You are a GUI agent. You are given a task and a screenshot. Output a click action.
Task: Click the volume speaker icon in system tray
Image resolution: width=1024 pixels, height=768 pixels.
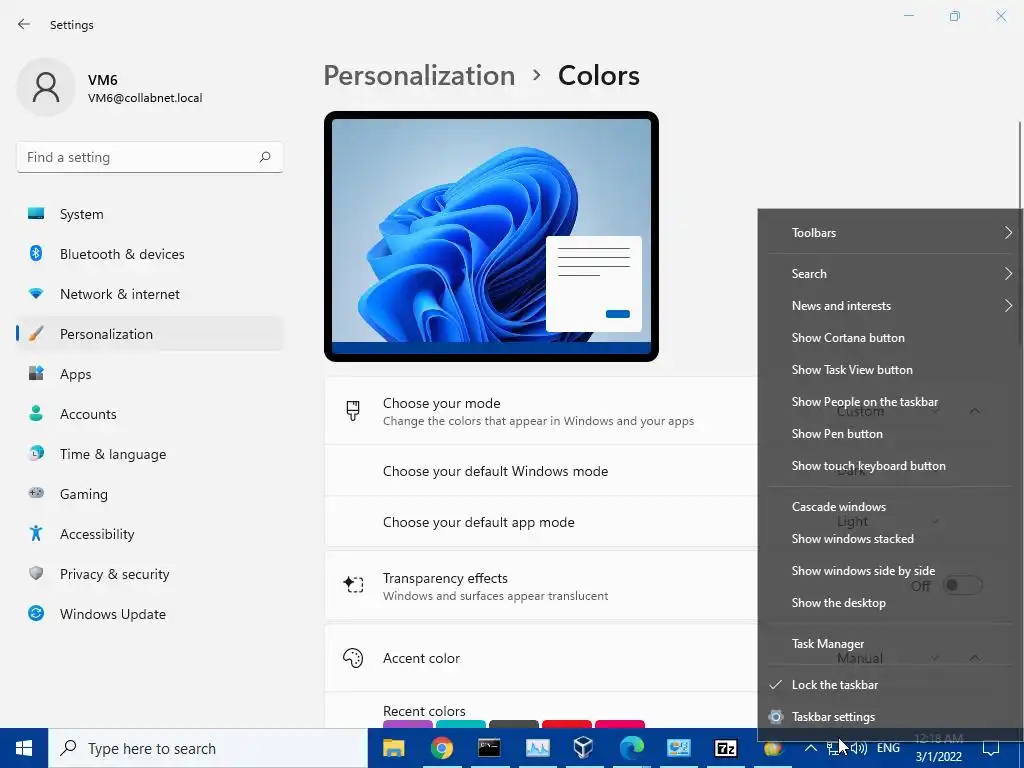[x=859, y=748]
